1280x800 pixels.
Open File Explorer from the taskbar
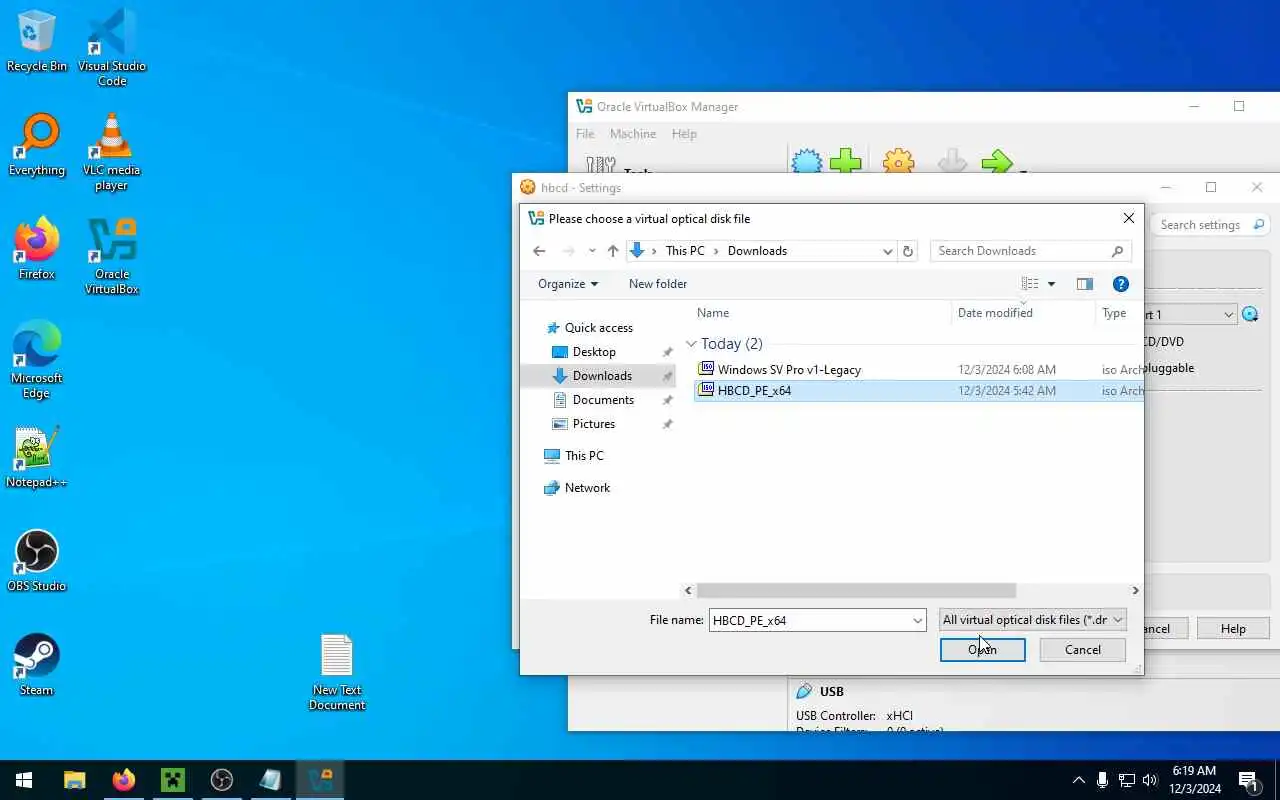[x=75, y=780]
